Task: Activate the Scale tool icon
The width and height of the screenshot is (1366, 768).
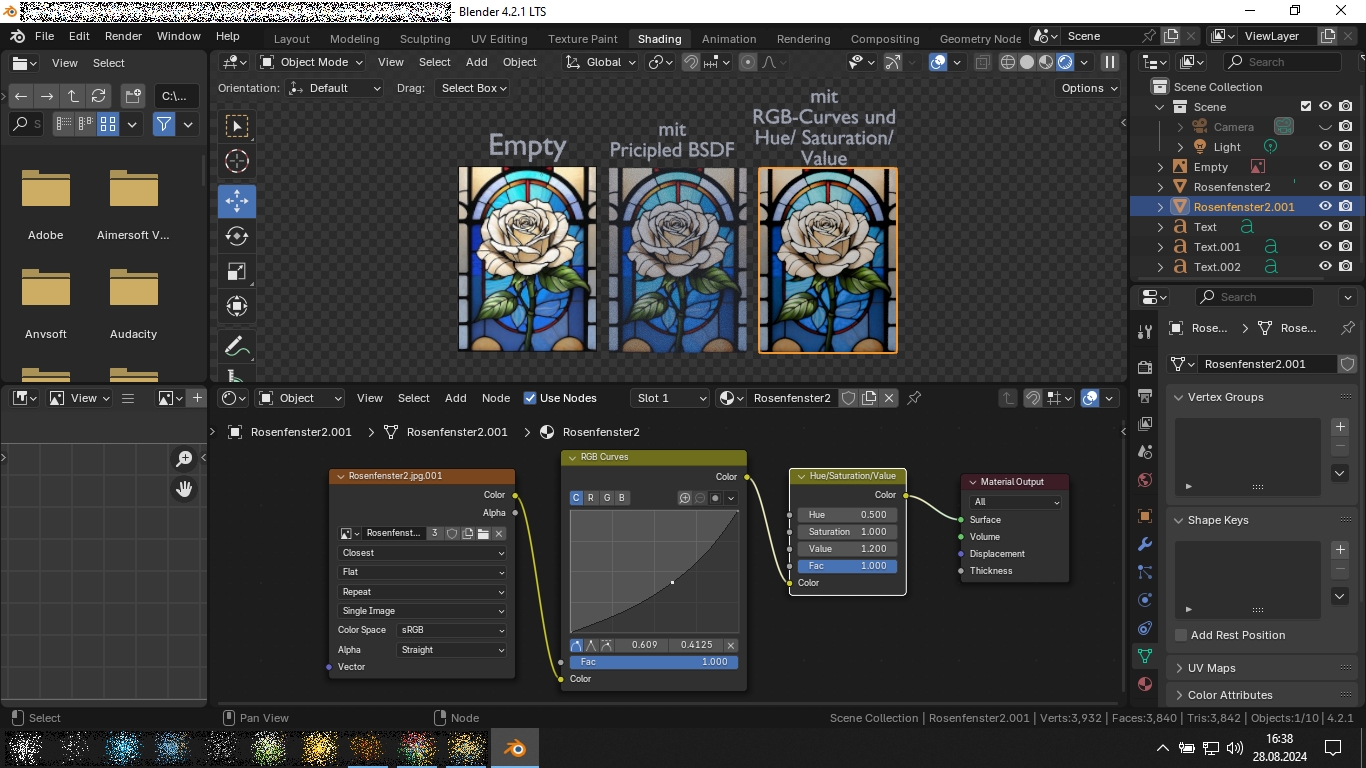Action: [237, 272]
